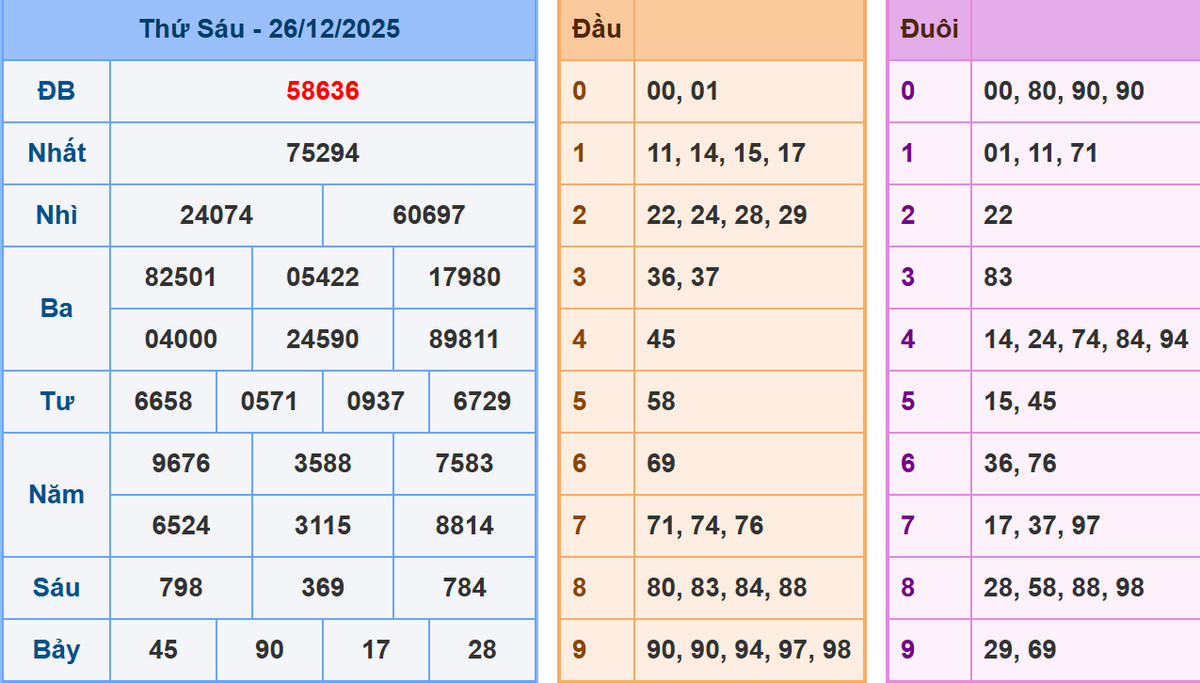1200x683 pixels.
Task: Select sixth prize number 369
Action: click(321, 587)
